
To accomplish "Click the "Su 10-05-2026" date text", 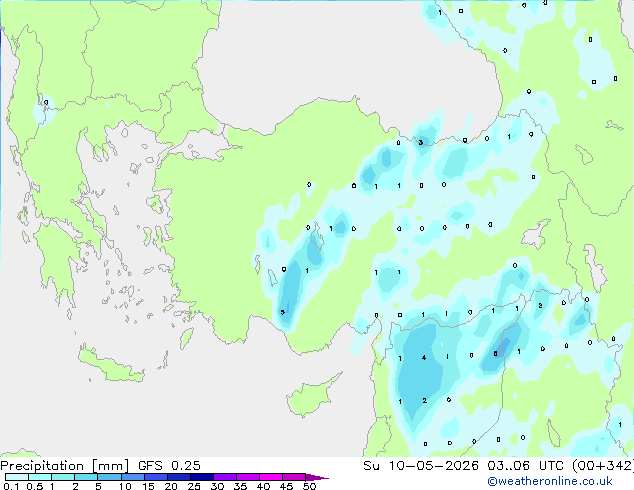I will (421, 466).
